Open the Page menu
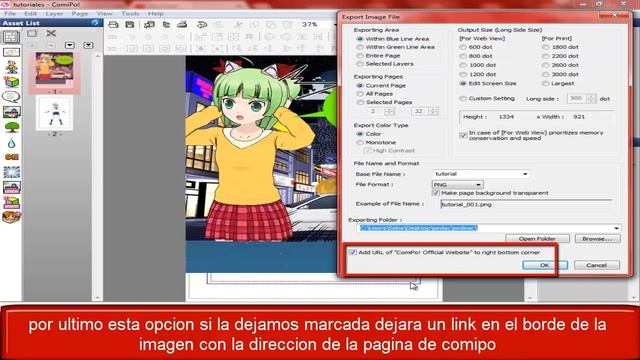The image size is (640, 360). pos(80,13)
